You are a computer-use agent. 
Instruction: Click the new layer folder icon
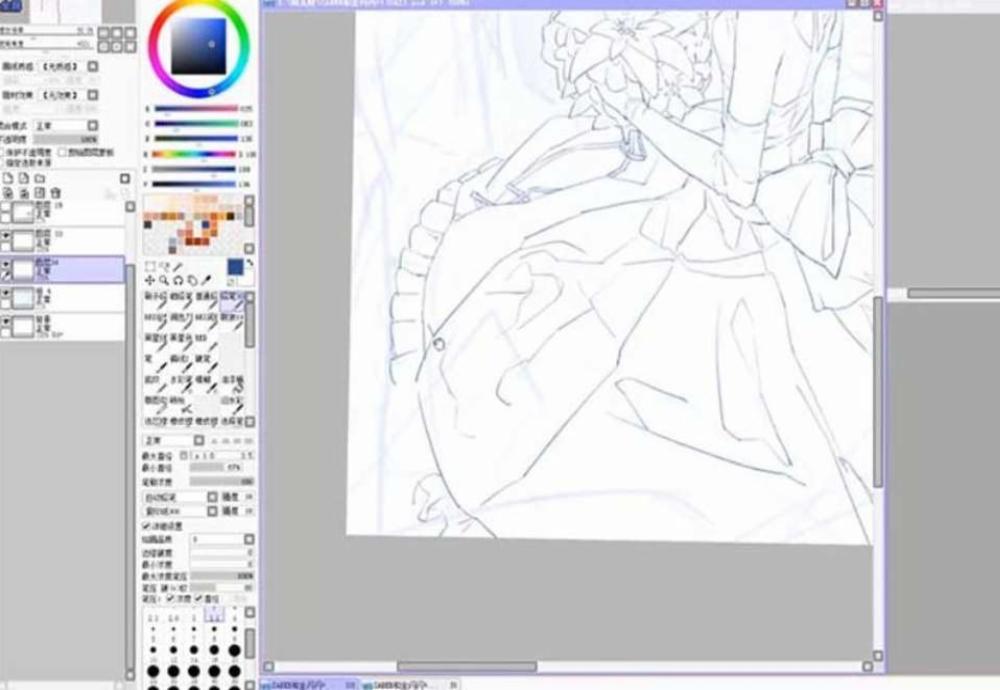click(39, 178)
